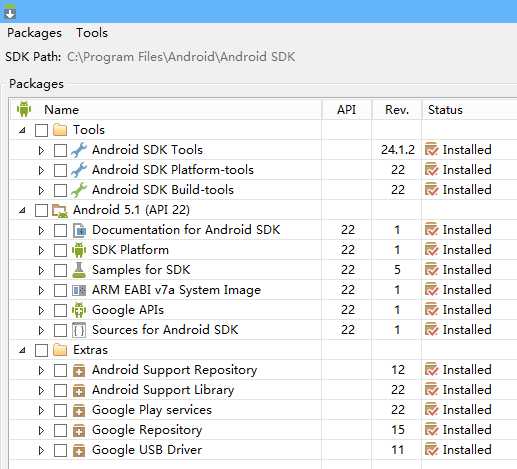Expand the Android SDK Build-tools row
Image resolution: width=517 pixels, height=469 pixels.
pos(41,190)
